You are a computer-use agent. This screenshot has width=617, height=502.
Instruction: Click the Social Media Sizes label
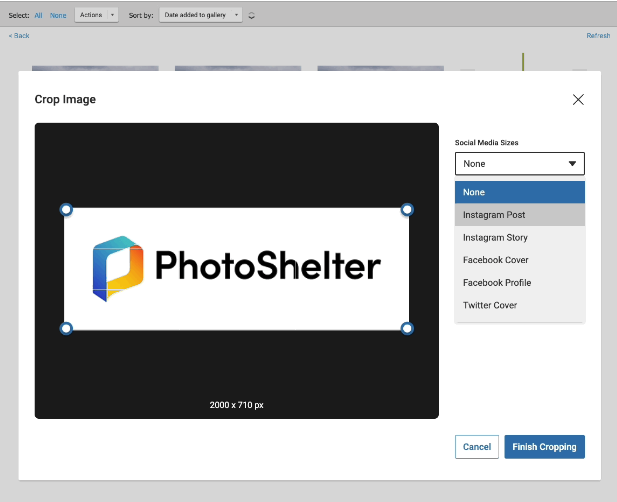tap(486, 142)
